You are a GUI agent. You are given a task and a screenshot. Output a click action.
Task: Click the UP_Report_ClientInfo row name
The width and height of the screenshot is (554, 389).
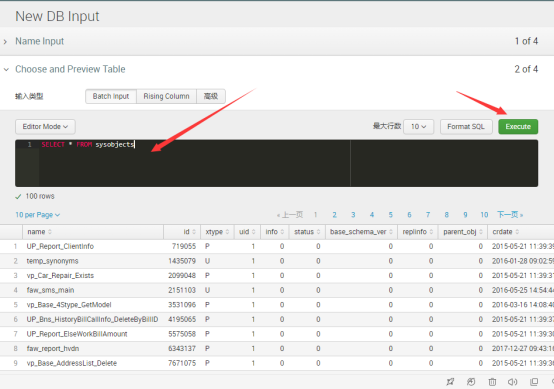coord(60,246)
